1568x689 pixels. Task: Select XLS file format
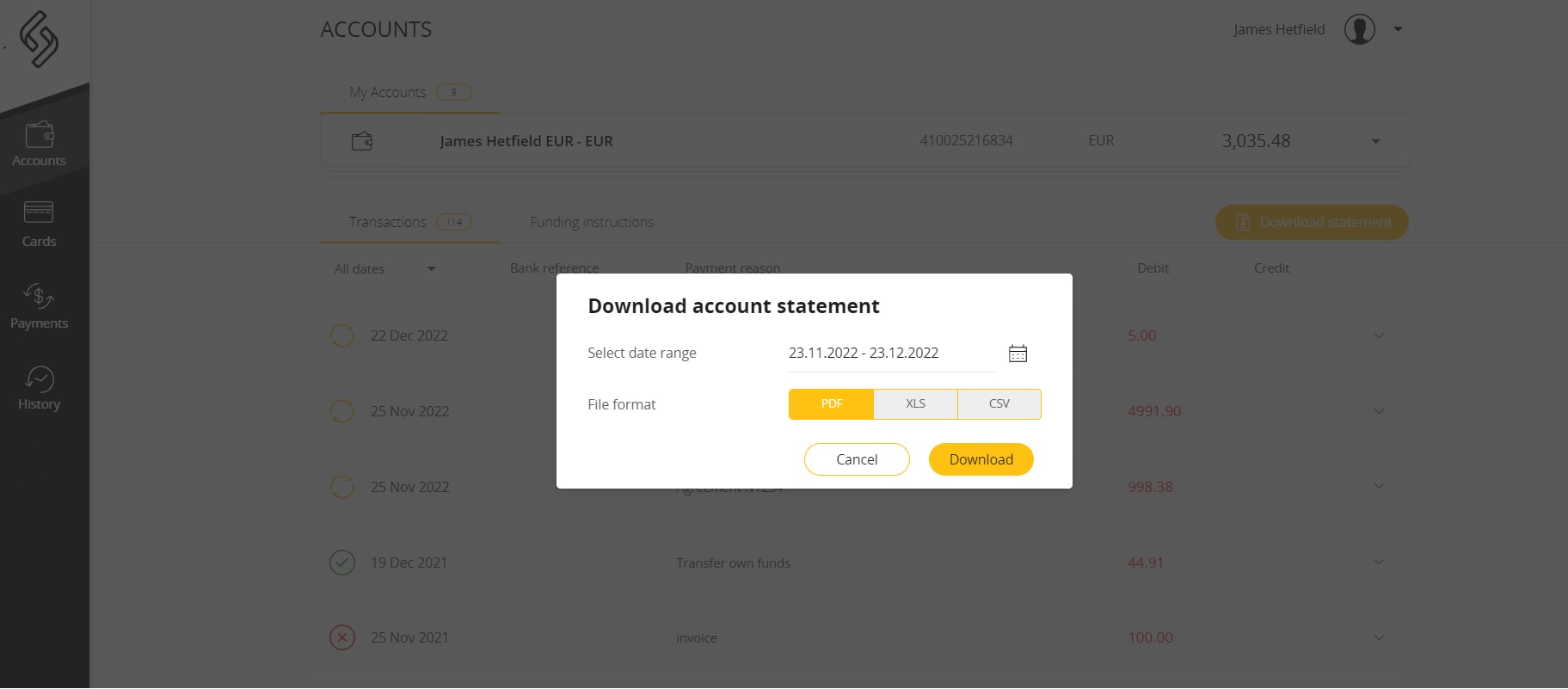915,404
